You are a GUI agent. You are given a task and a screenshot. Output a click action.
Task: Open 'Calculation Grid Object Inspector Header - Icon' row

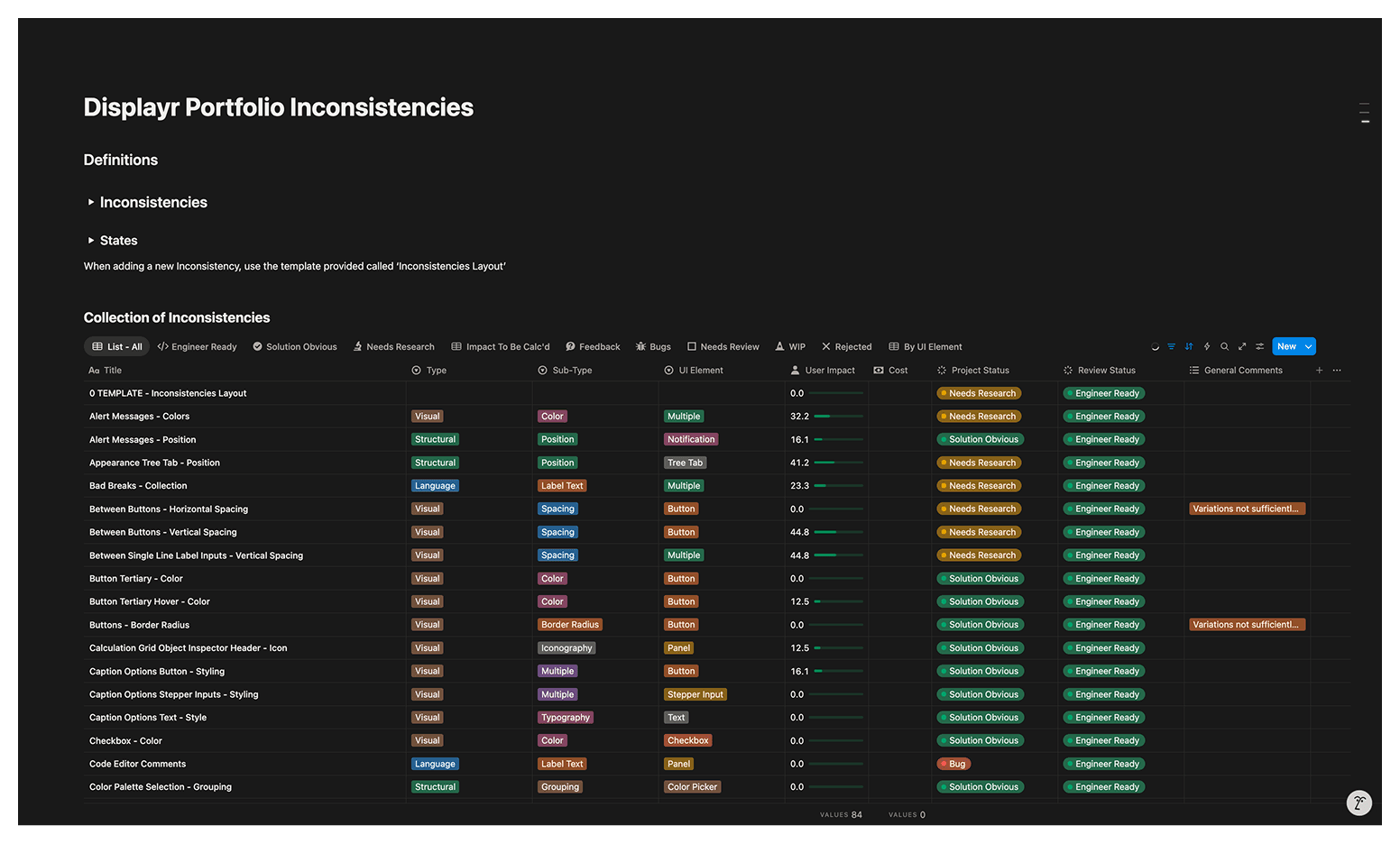point(189,648)
